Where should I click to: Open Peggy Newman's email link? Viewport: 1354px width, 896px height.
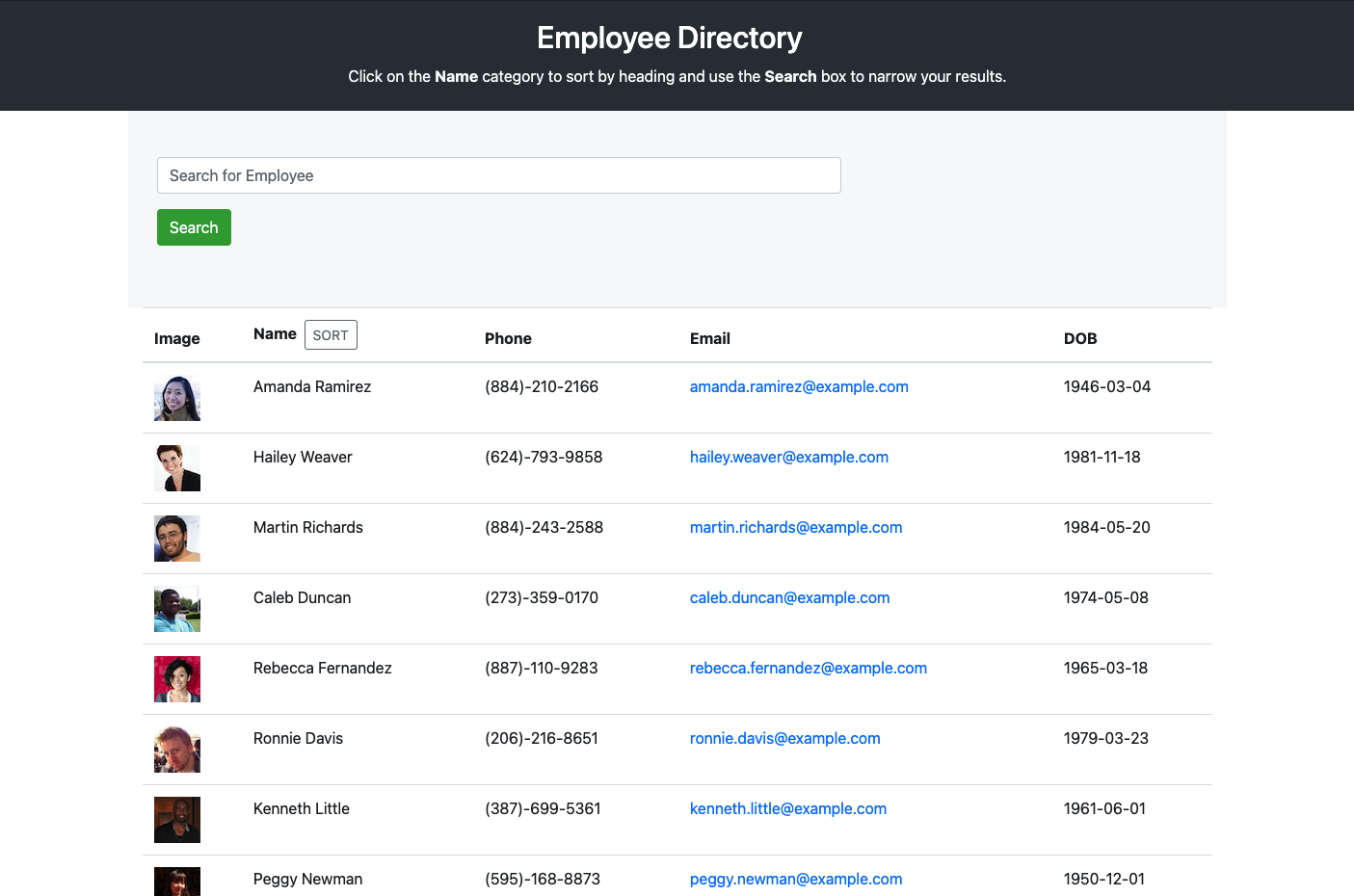[x=796, y=879]
